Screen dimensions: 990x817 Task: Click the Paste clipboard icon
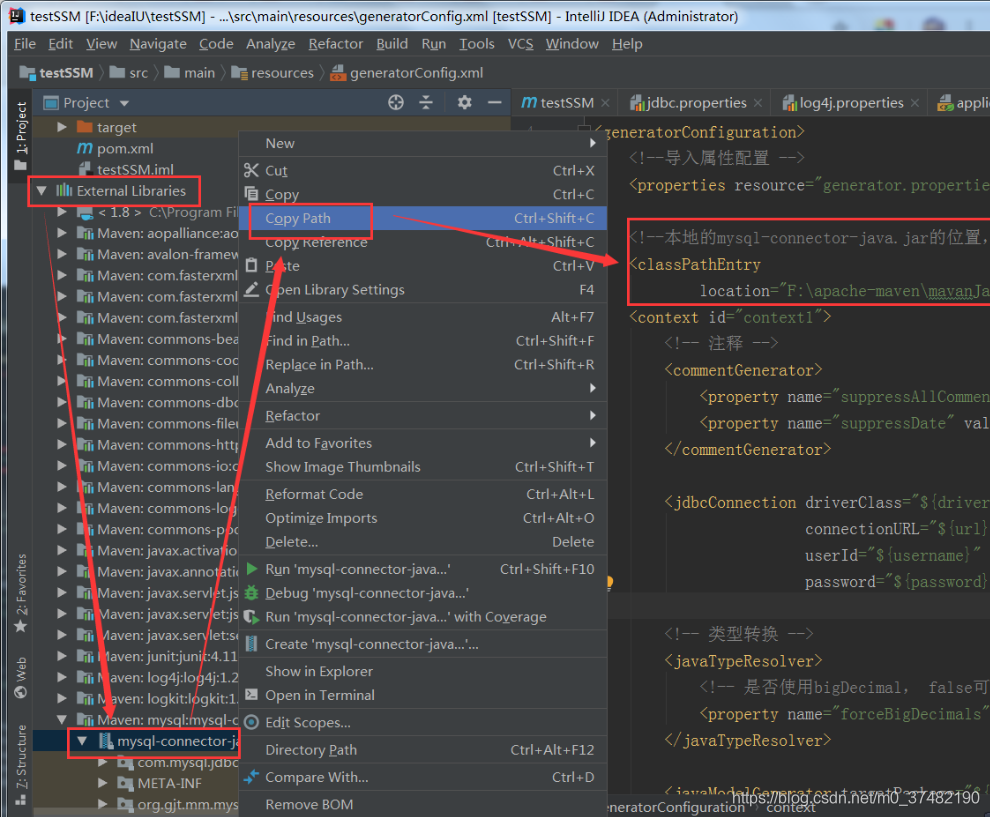[251, 265]
